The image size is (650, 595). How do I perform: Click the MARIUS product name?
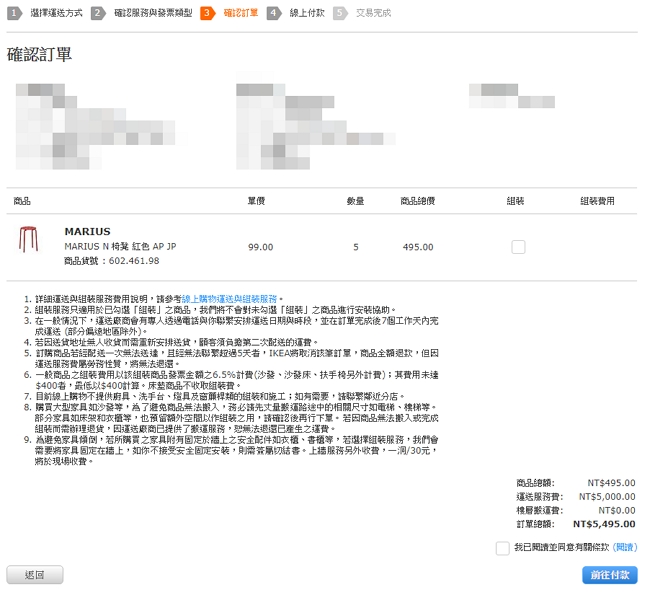[x=87, y=231]
